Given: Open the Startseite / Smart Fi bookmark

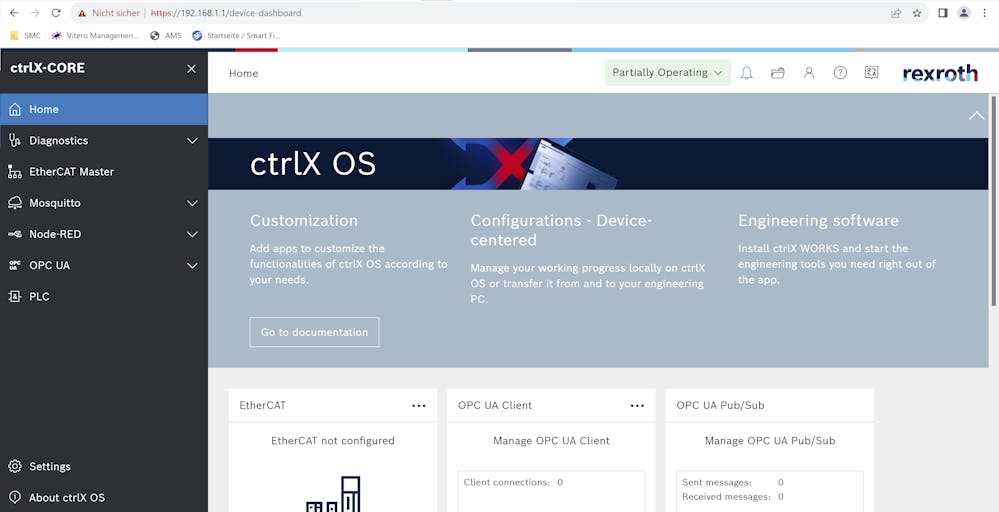Looking at the screenshot, I should pos(236,36).
